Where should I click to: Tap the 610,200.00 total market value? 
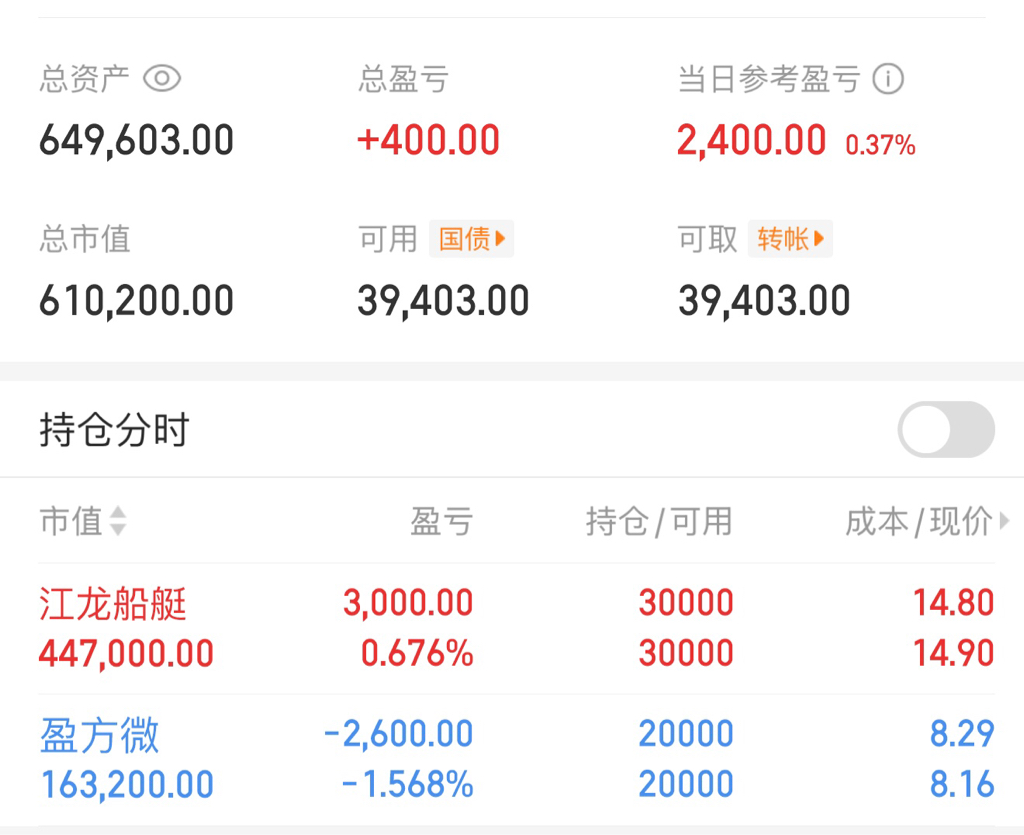click(136, 300)
